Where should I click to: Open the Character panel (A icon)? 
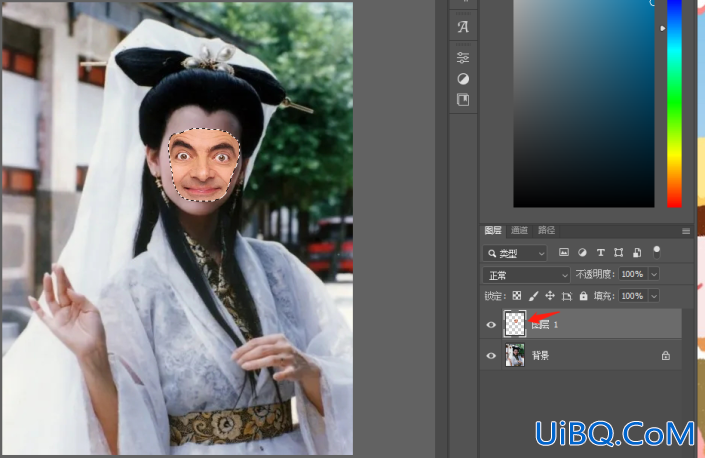463,27
